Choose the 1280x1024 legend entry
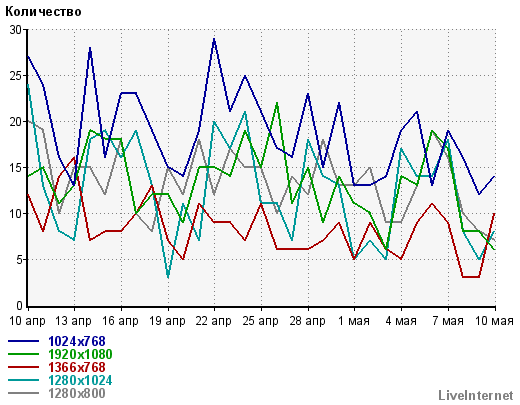 point(80,380)
